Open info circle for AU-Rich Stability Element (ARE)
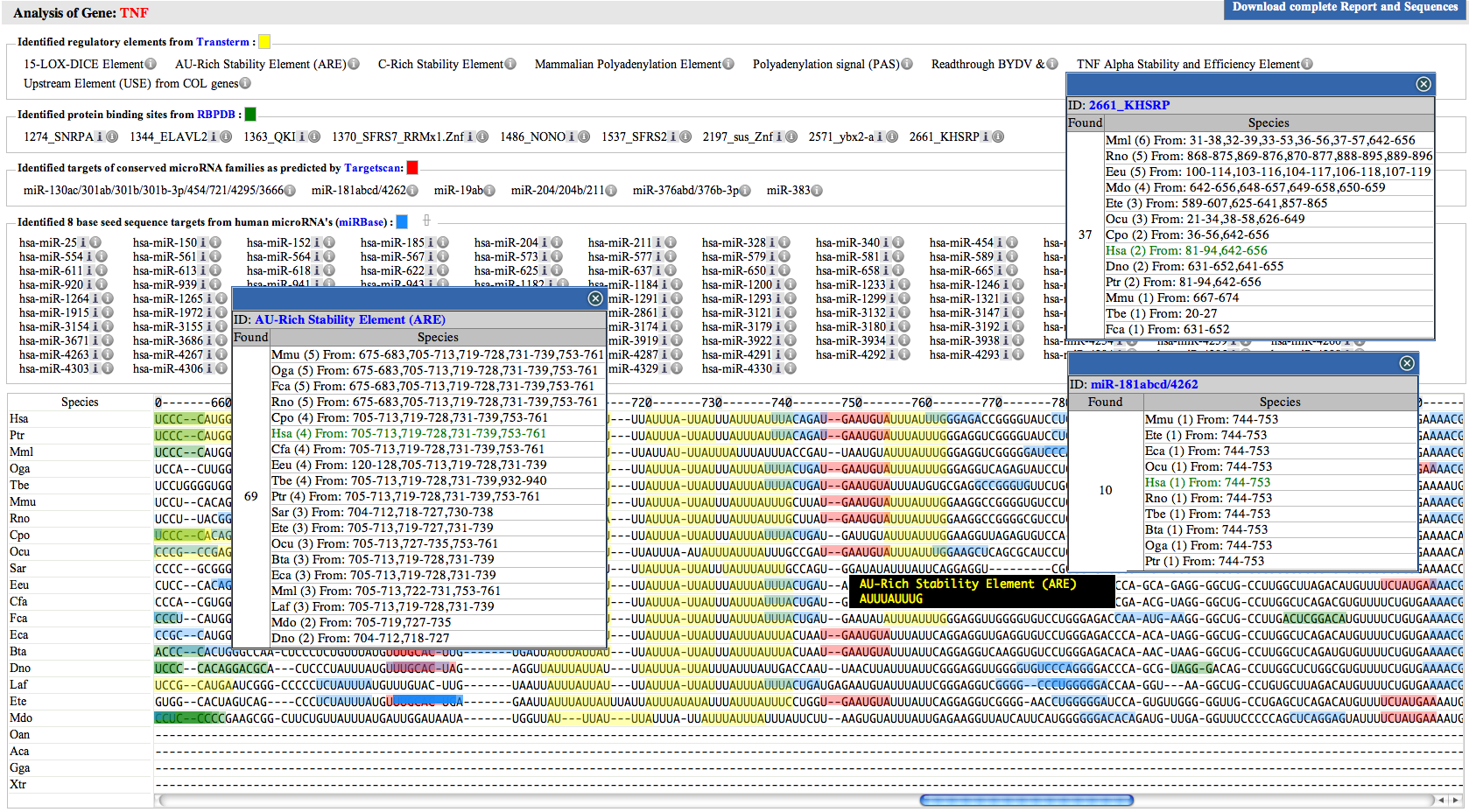 click(354, 64)
